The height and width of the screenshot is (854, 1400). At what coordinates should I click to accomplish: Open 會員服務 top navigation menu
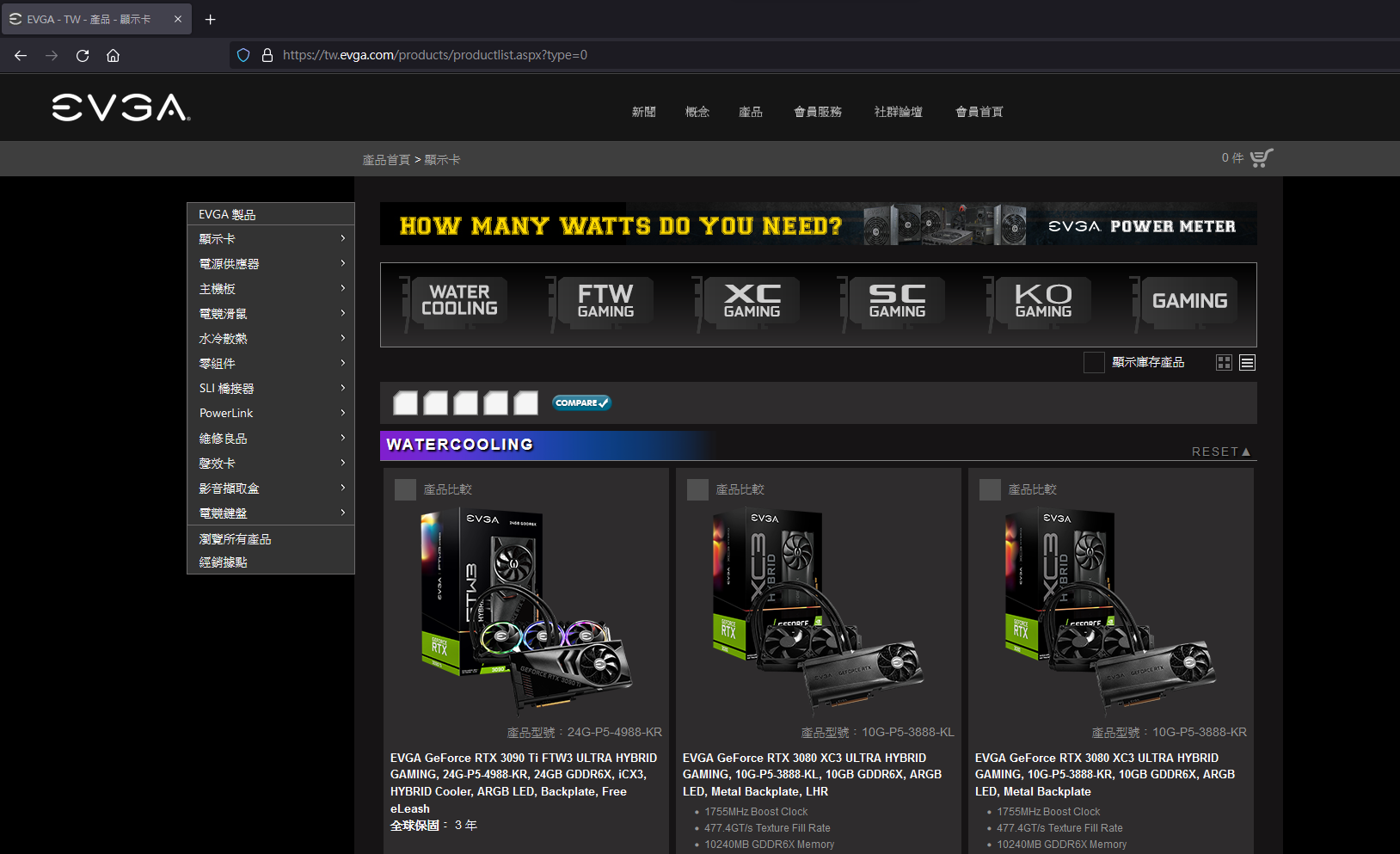tap(818, 112)
